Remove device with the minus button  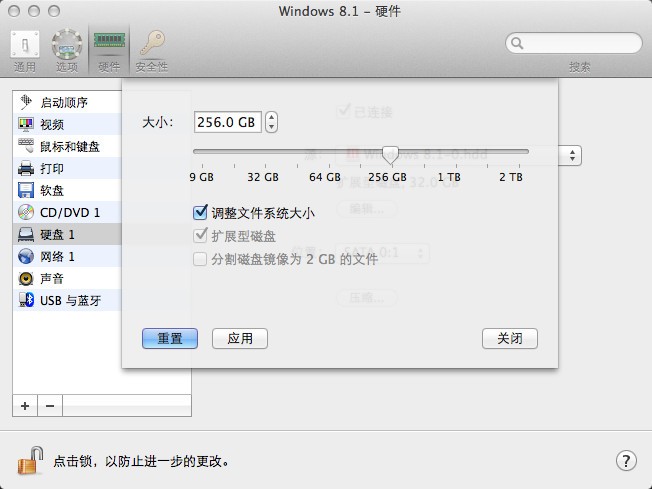pyautogui.click(x=50, y=405)
